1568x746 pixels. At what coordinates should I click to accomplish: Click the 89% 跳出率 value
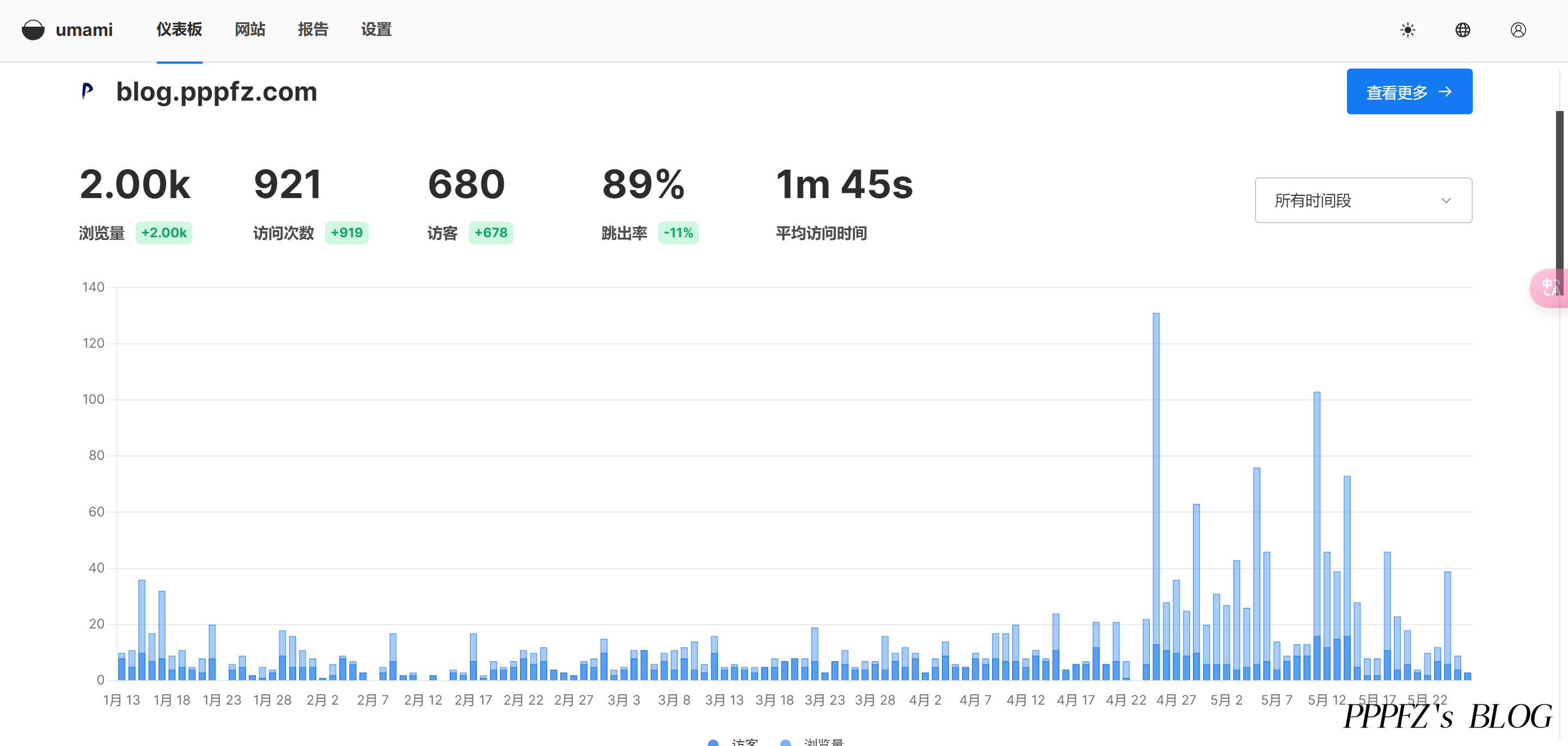pos(644,184)
